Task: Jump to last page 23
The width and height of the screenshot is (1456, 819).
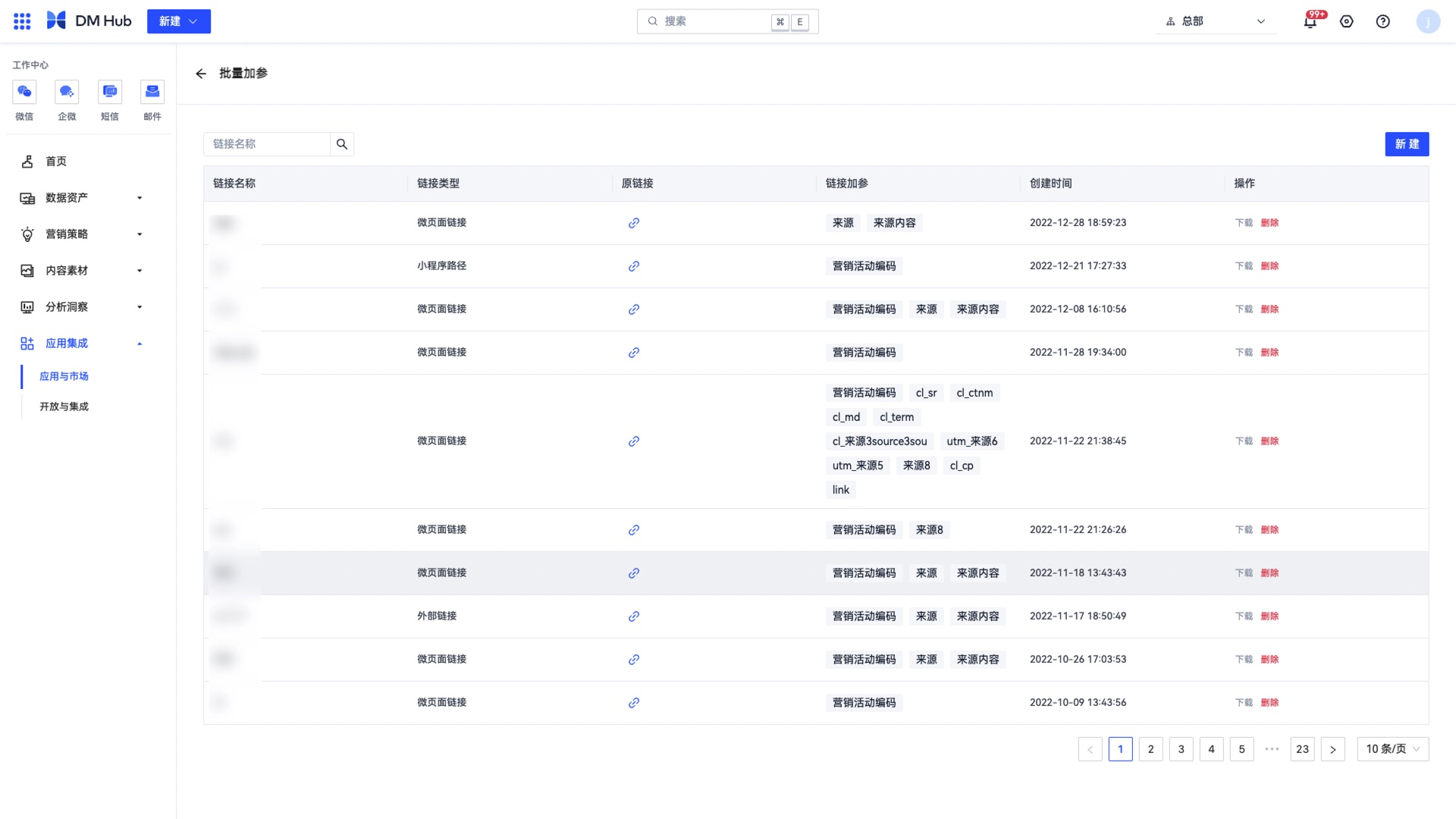Action: pyautogui.click(x=1302, y=749)
